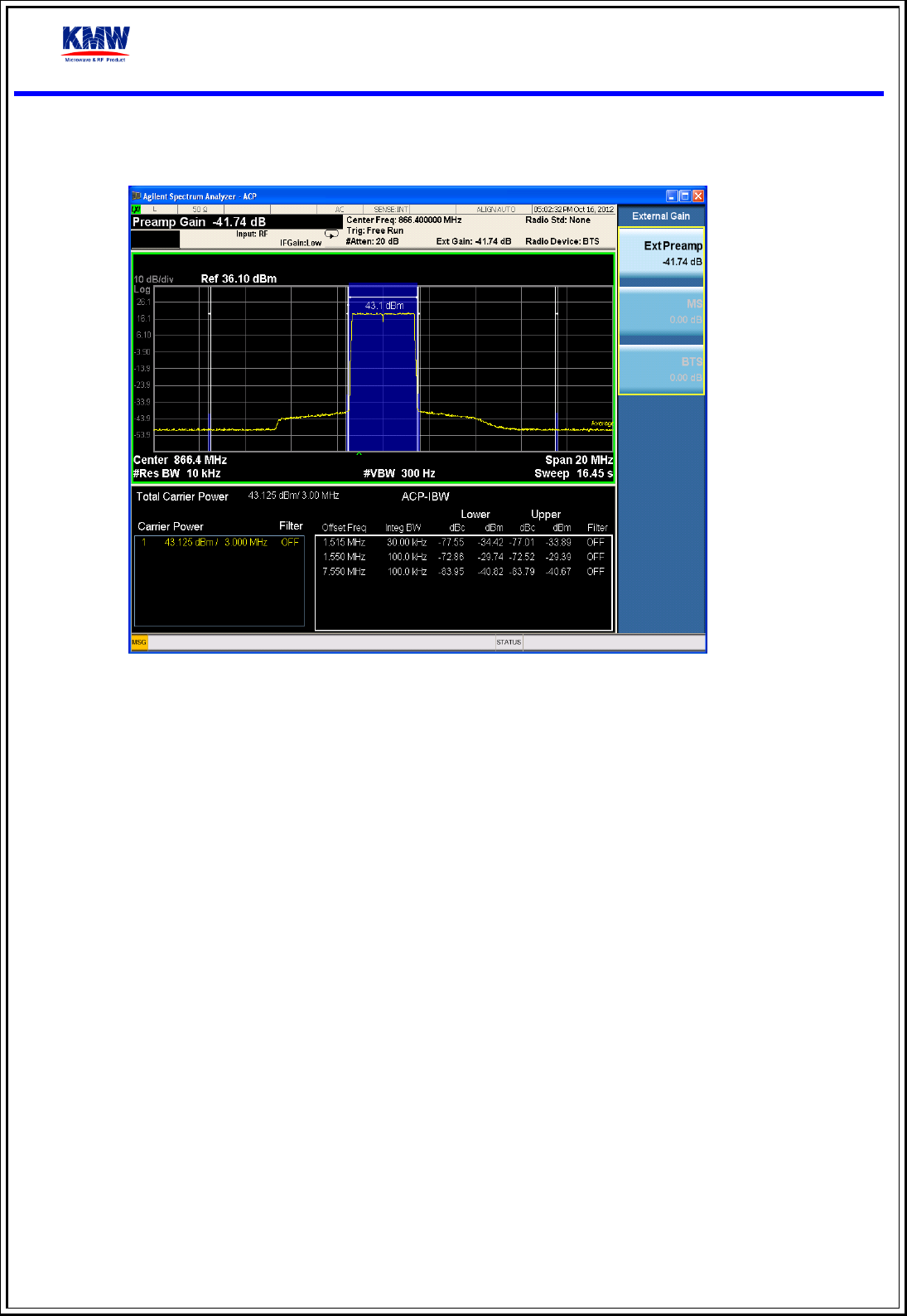Click the #Atten: 20 dB readout
This screenshot has width=907, height=1316.
373,242
